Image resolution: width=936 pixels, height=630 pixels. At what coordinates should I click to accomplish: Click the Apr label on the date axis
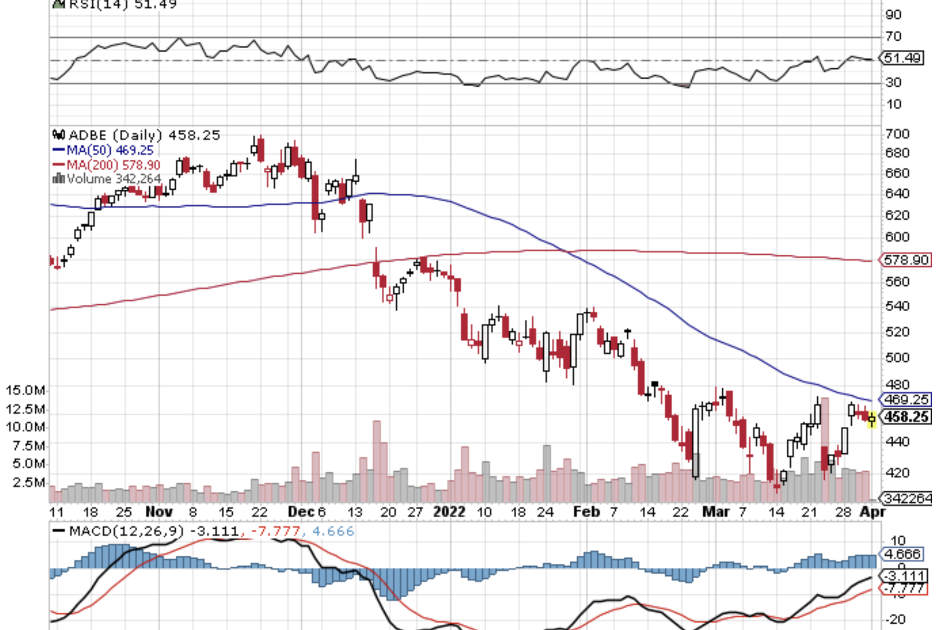click(872, 510)
